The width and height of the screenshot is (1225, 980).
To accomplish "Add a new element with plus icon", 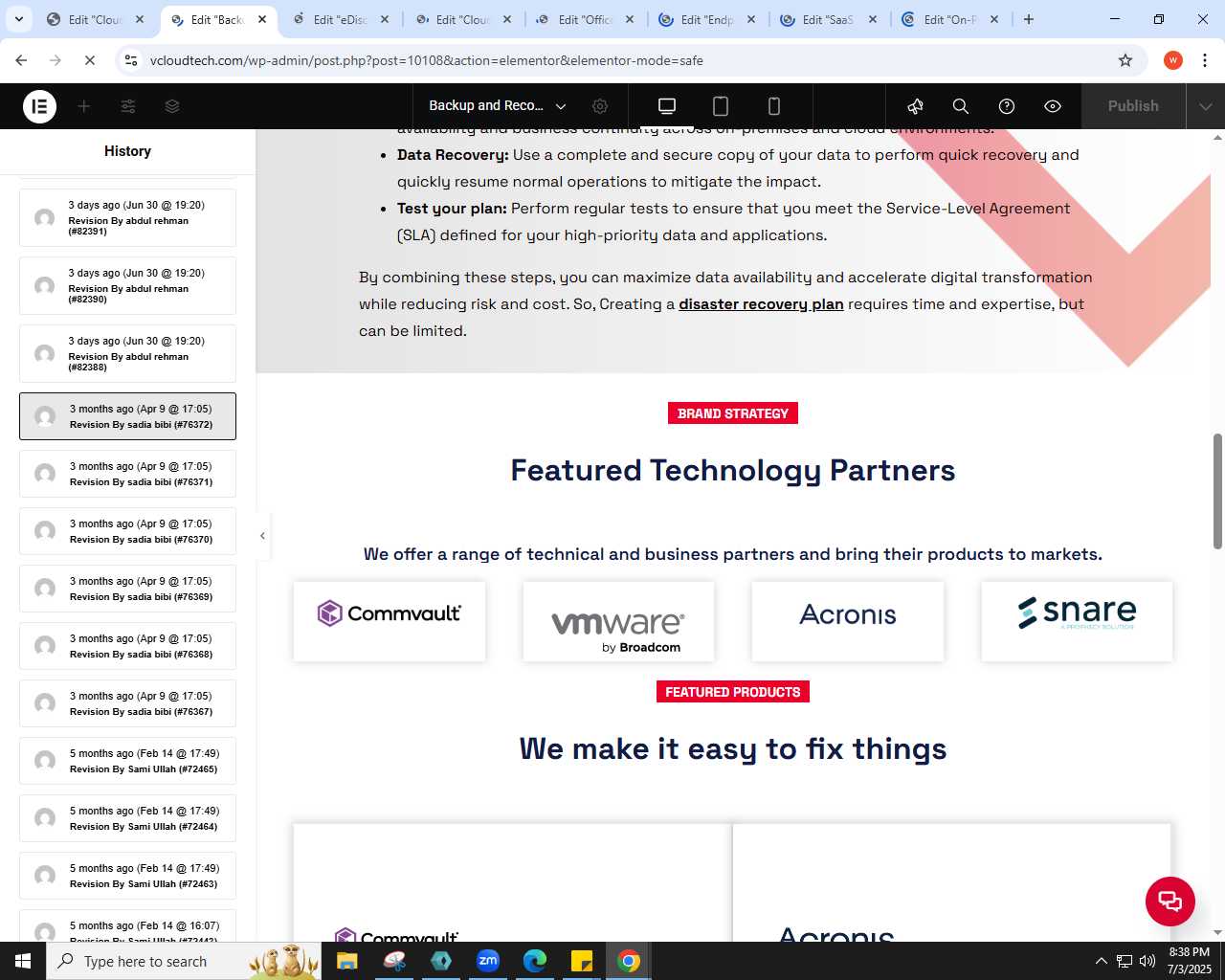I will coord(84,106).
